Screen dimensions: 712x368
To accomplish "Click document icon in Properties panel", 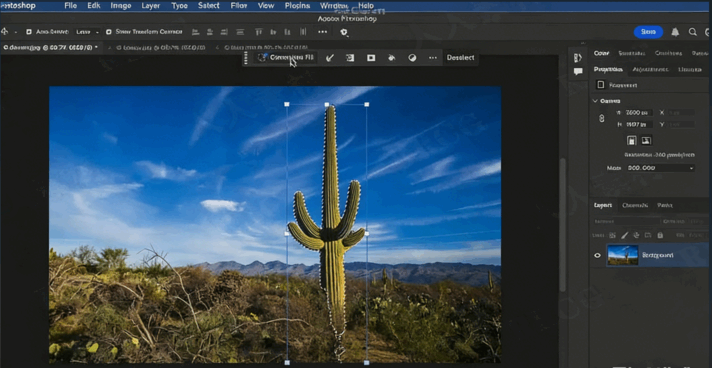I will click(601, 85).
